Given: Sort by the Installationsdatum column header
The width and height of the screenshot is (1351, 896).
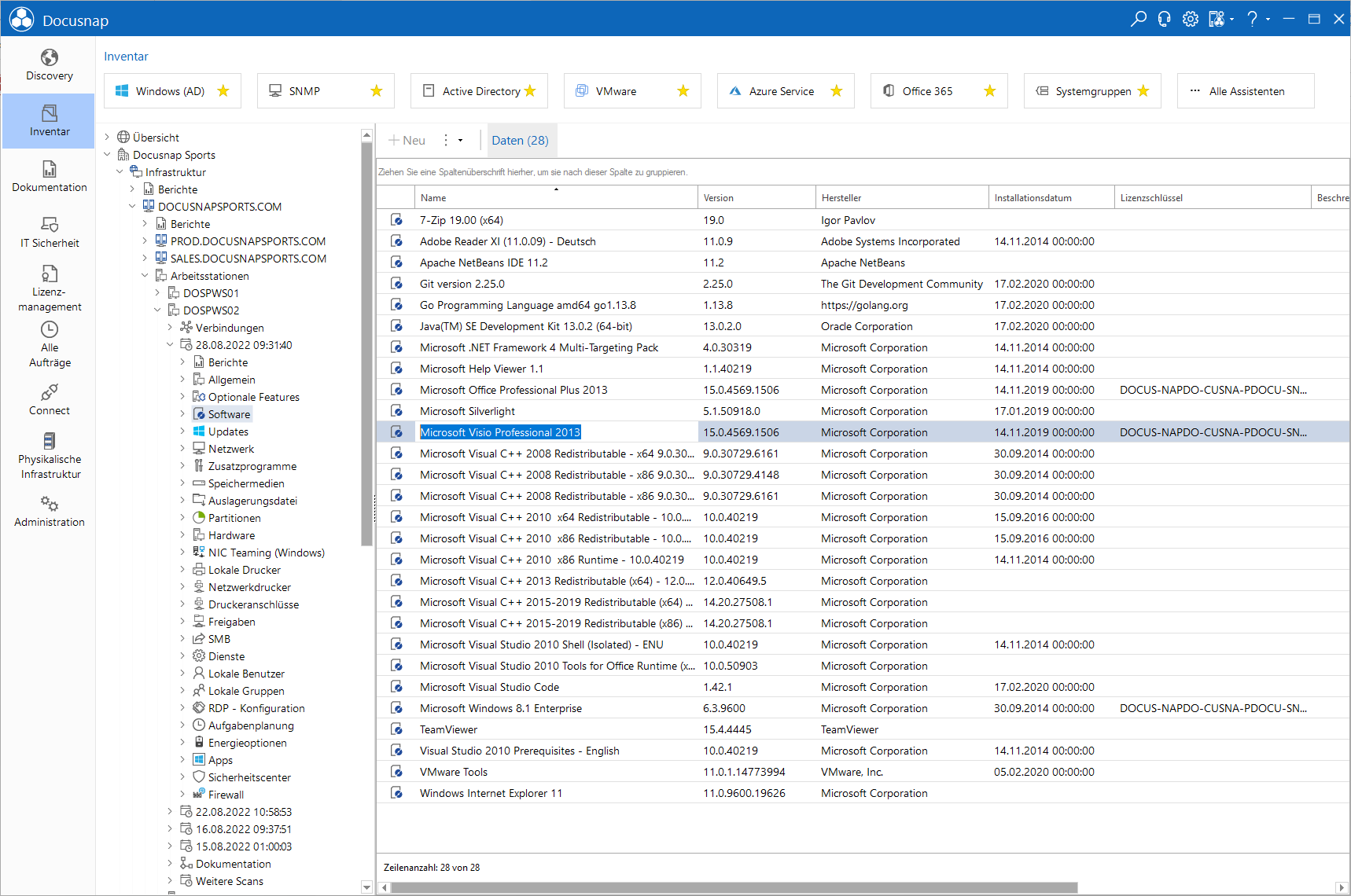Looking at the screenshot, I should [x=1051, y=198].
